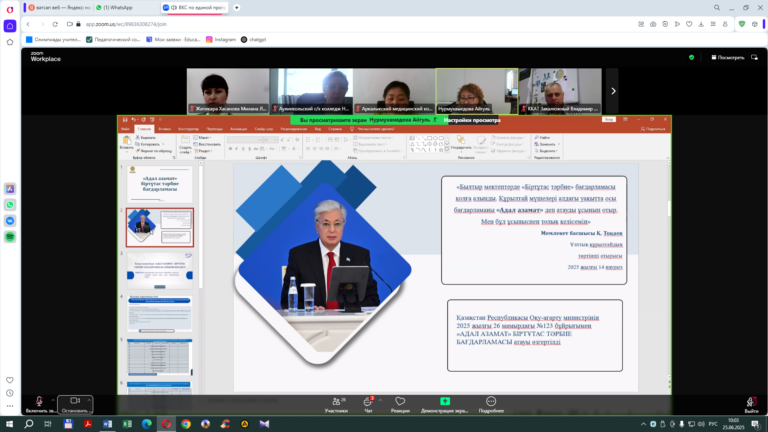The image size is (768, 432).
Task: Click the Zoom pop-out window icon
Action: (x=754, y=57)
